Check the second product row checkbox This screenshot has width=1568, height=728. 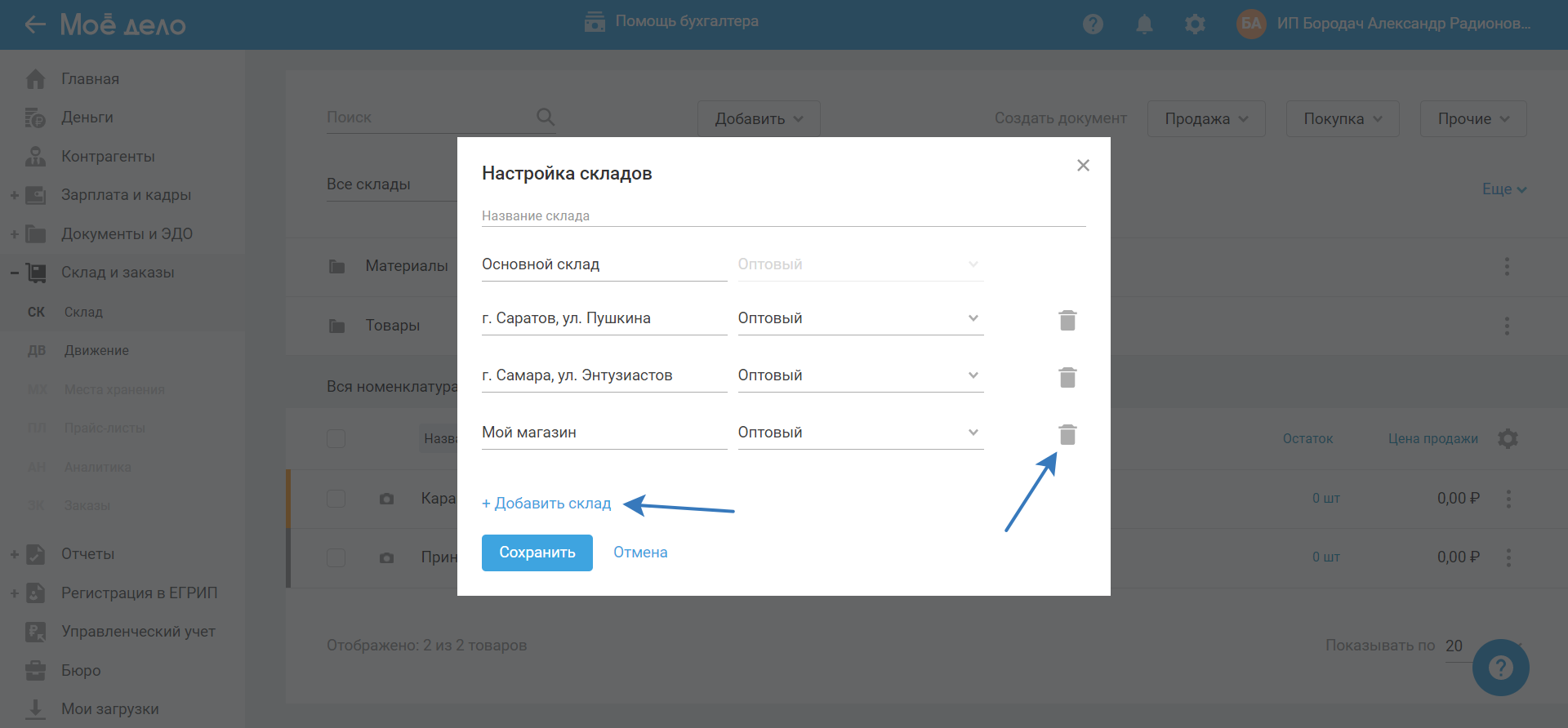coord(336,557)
